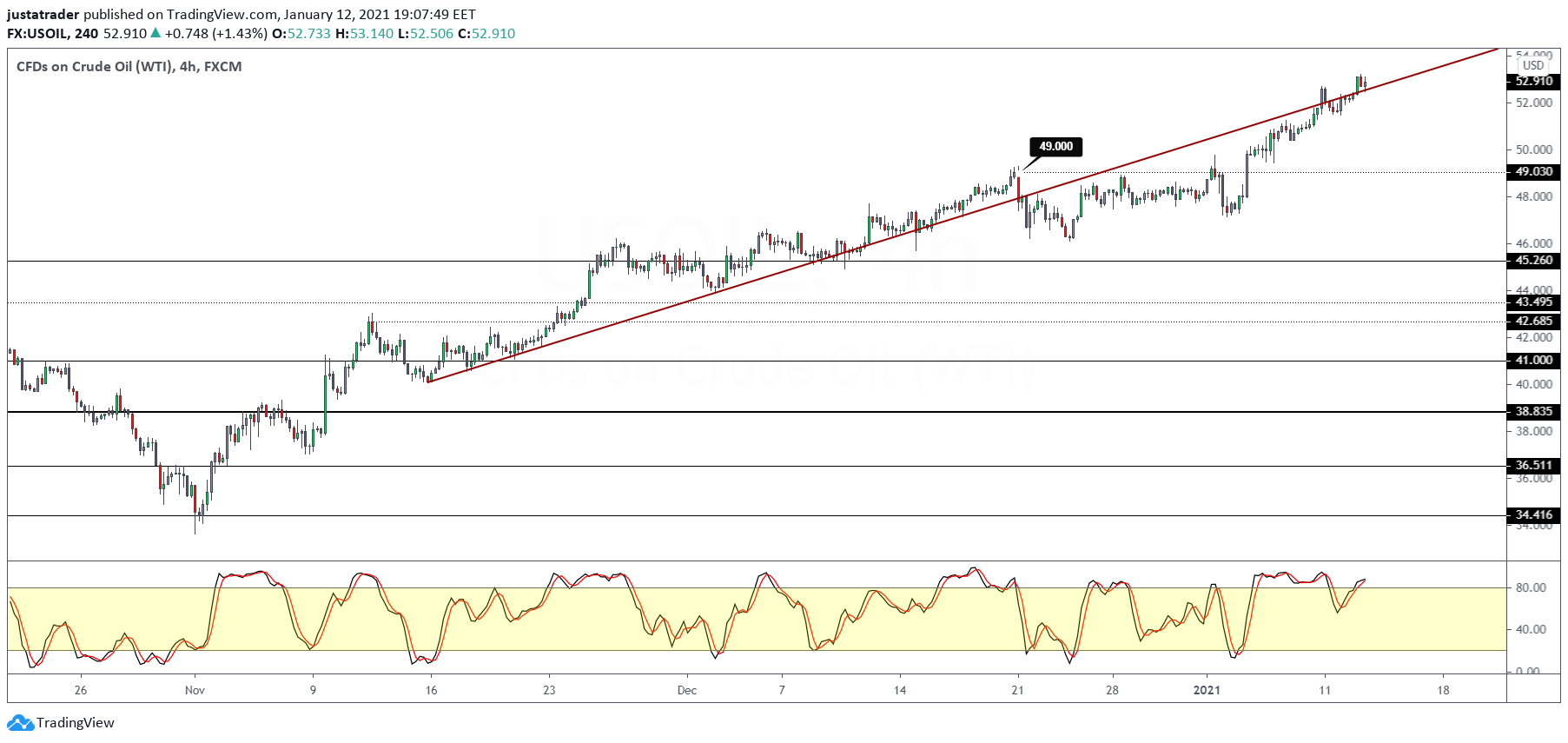The height and width of the screenshot is (743, 1568).
Task: Click the Dec date marker on time axis
Action: tap(687, 691)
